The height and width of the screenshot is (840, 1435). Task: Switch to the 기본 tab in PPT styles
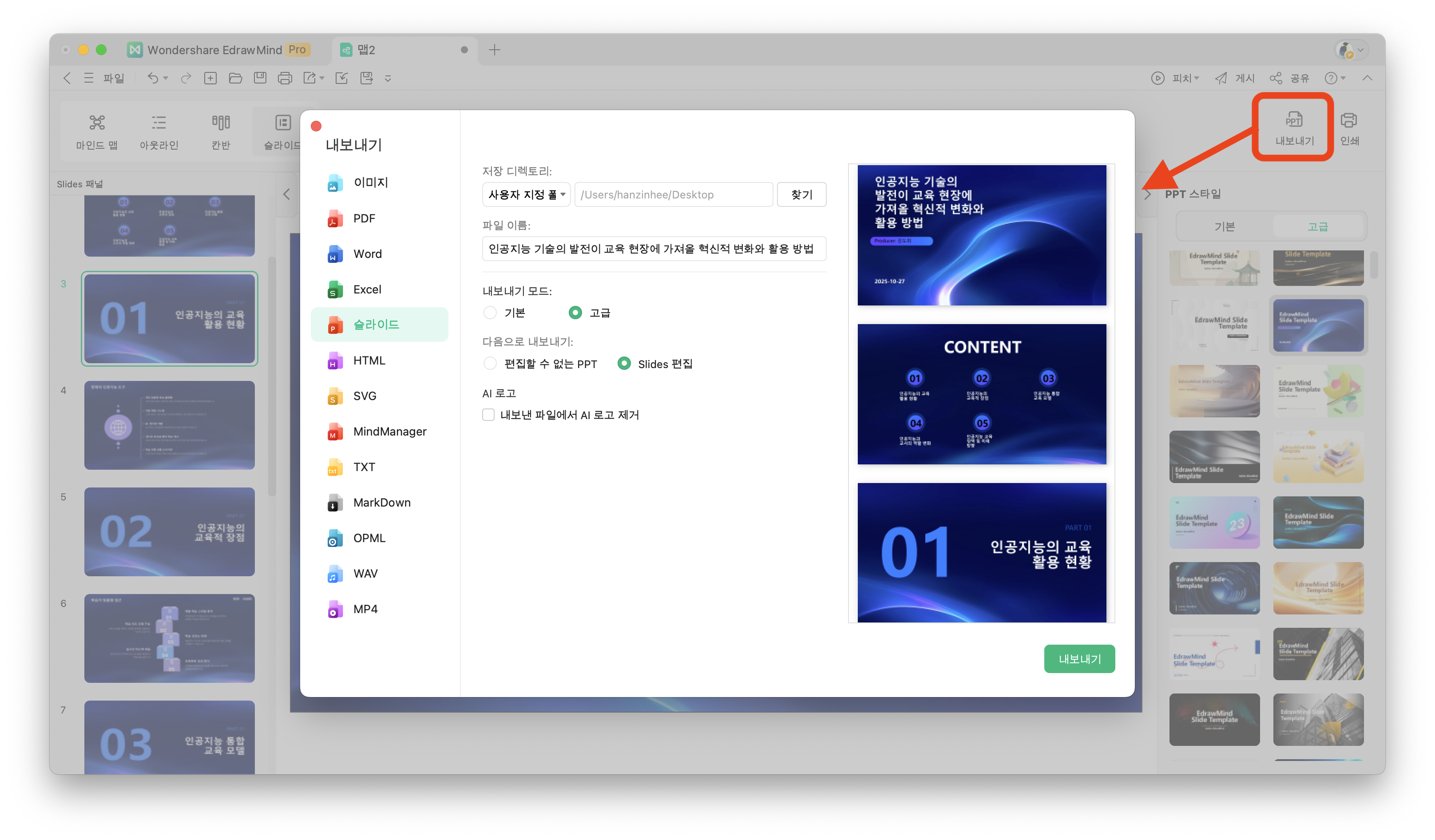(x=1224, y=227)
